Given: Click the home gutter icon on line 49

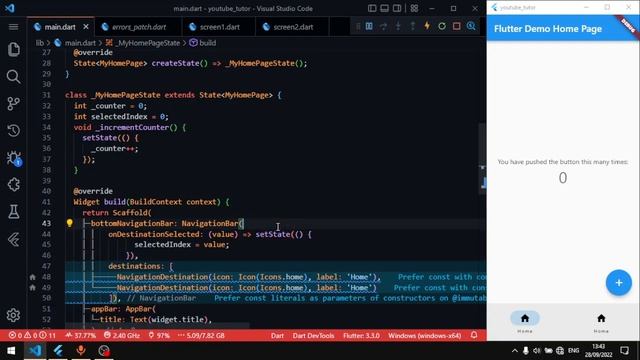Looking at the screenshot, I should (x=32, y=287).
